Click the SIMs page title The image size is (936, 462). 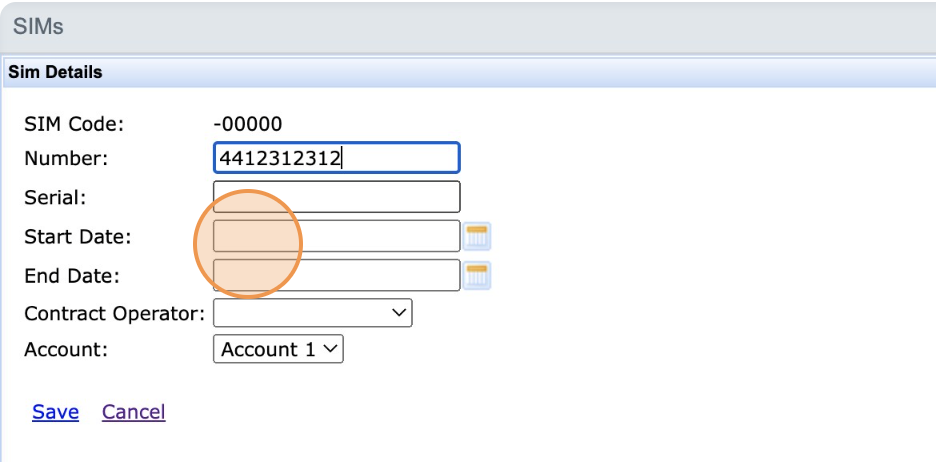[38, 27]
